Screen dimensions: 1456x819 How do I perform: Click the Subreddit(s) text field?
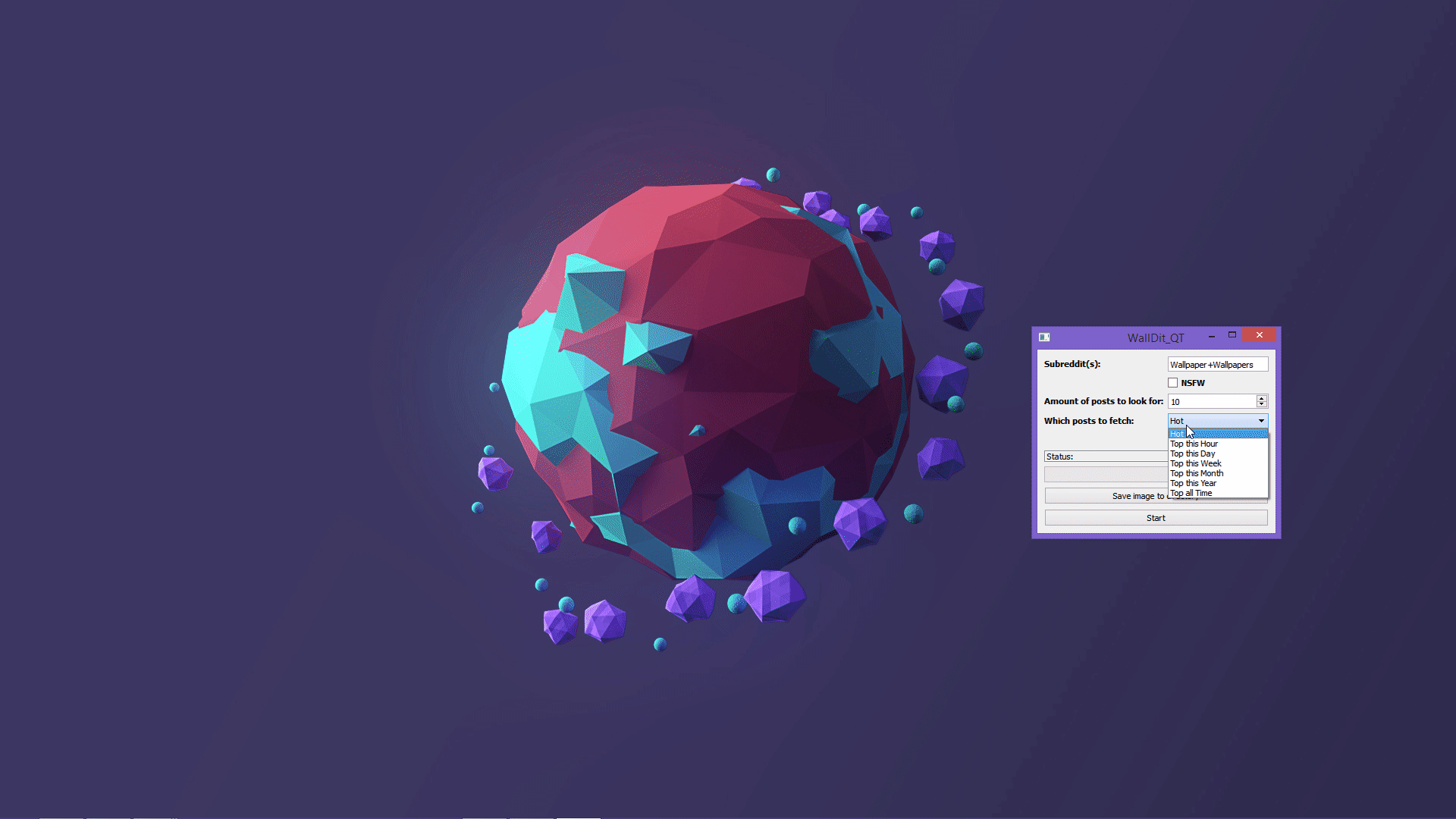1217,365
